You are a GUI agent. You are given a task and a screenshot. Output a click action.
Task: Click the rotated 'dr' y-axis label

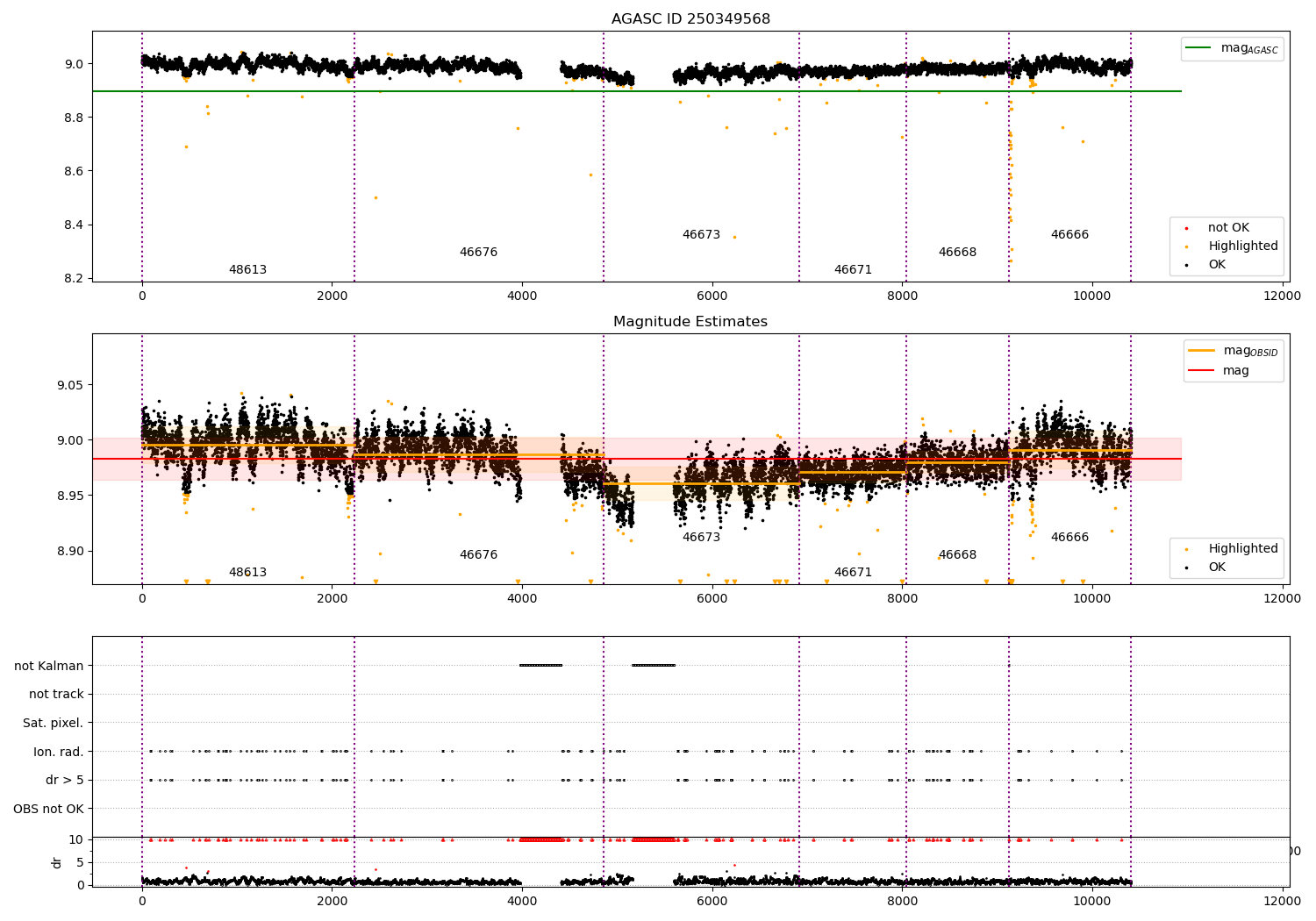[57, 862]
